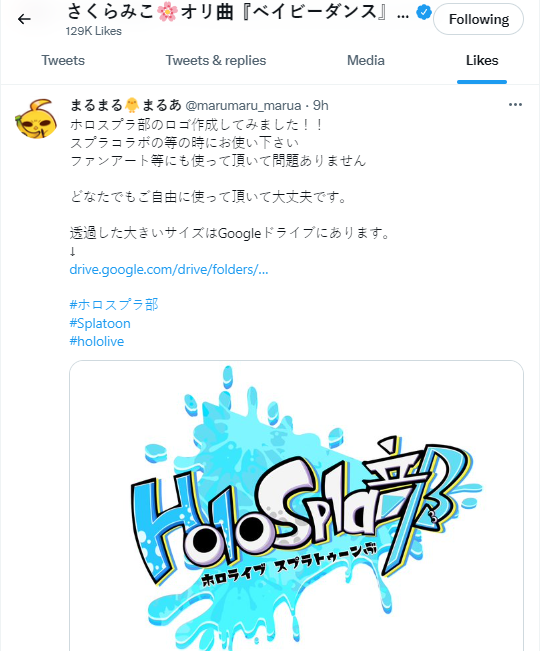Open the まるまる display name link
Viewport: 546px width, 651px height.
(126, 105)
